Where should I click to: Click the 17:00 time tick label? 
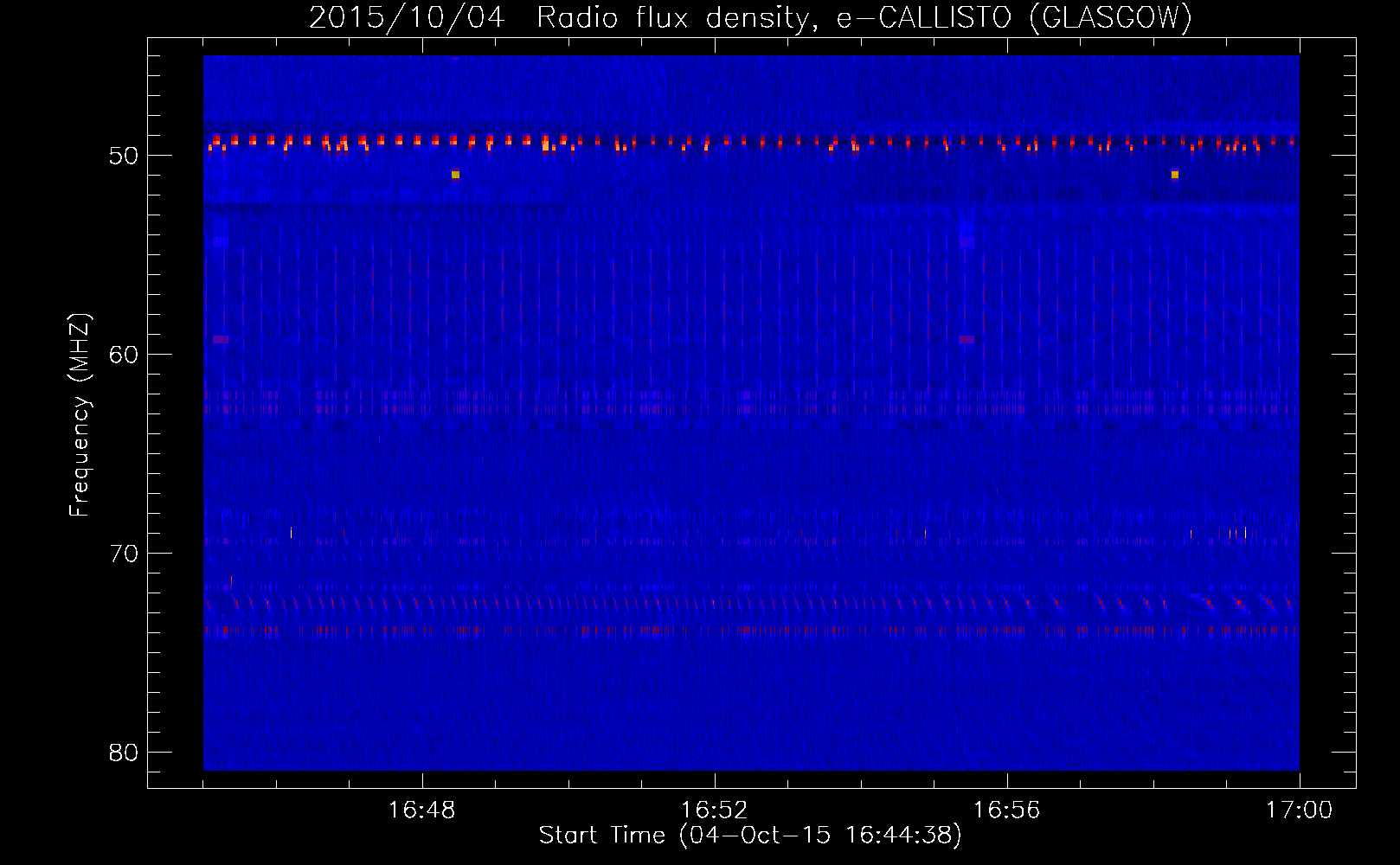pos(1299,811)
